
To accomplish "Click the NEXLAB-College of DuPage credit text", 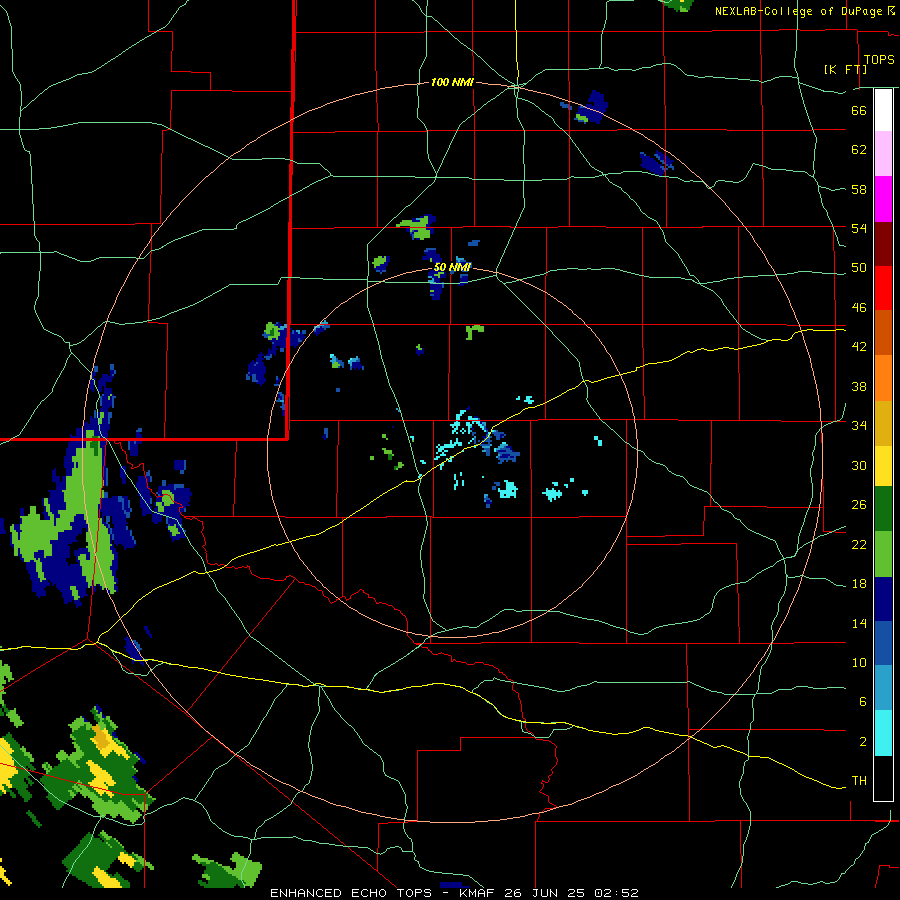I will (798, 11).
